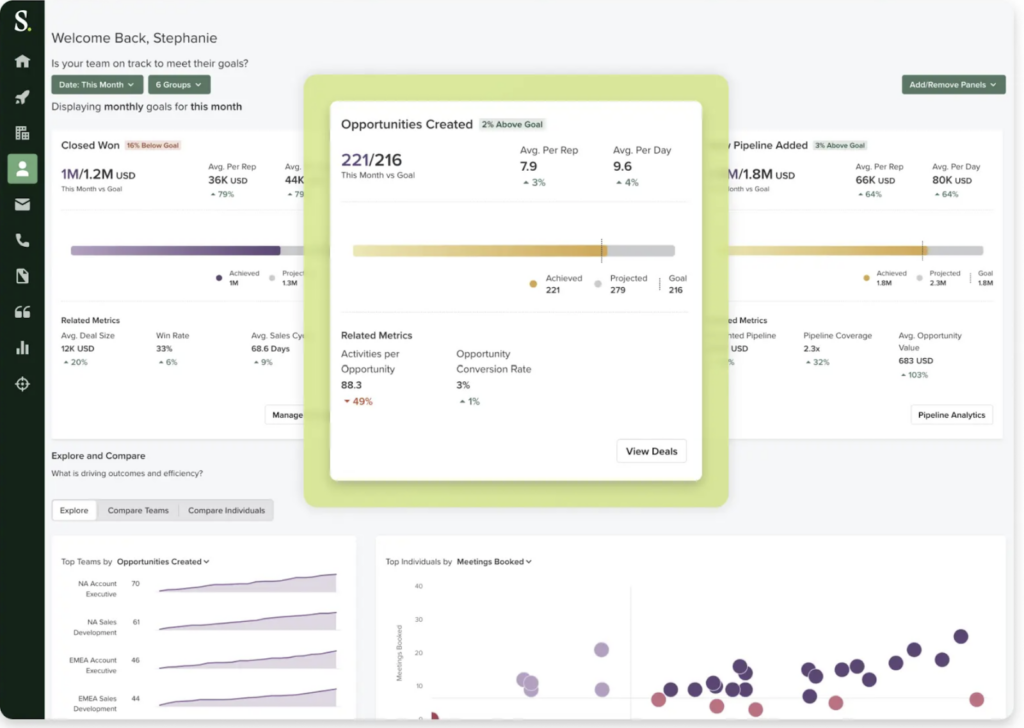The image size is (1024, 728).
Task: Select the person icon in sidebar
Action: 22,168
